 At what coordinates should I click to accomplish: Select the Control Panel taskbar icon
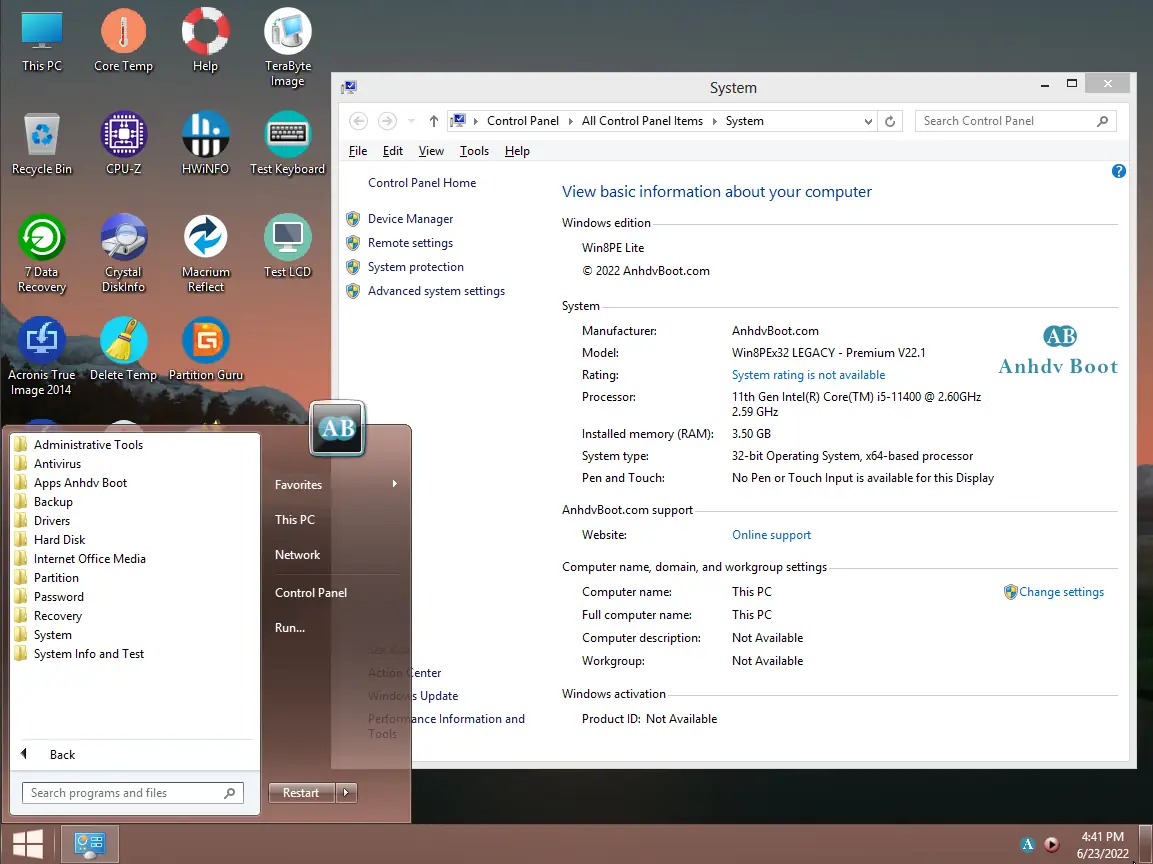pos(90,843)
